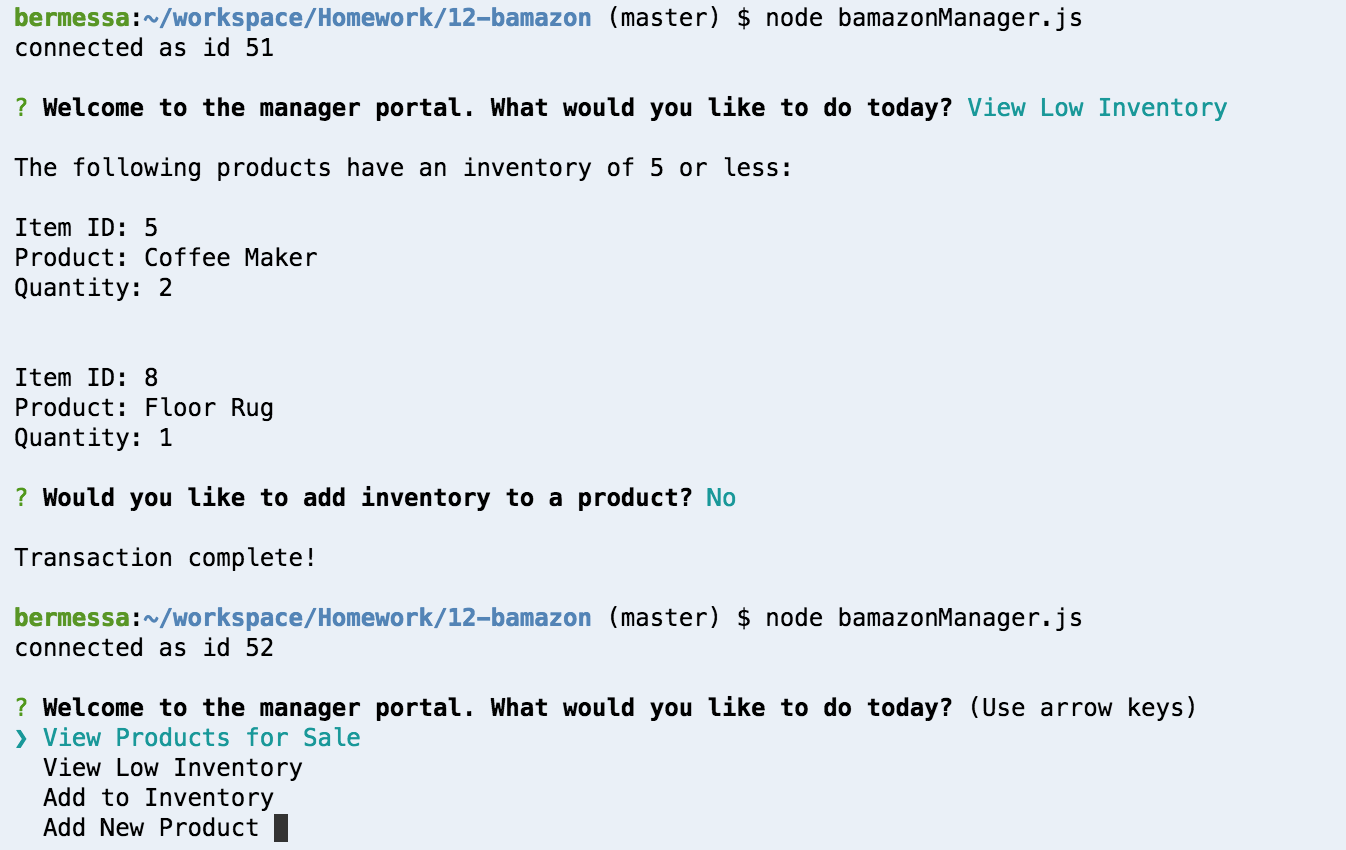Click the Product: Floor Rug line
This screenshot has height=850, width=1346.
coord(144,408)
